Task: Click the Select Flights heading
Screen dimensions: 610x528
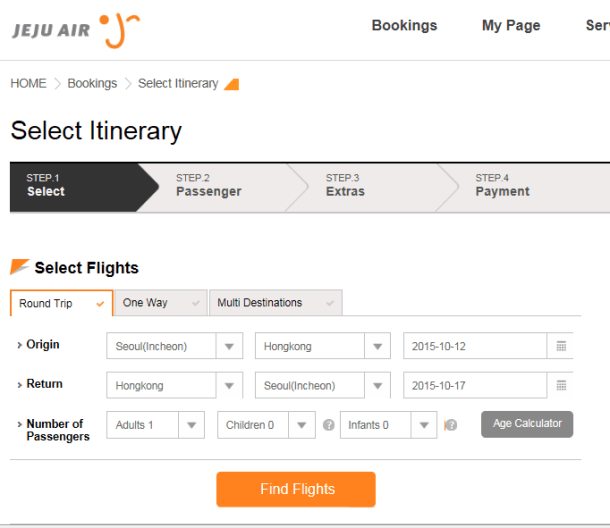Action: point(86,268)
